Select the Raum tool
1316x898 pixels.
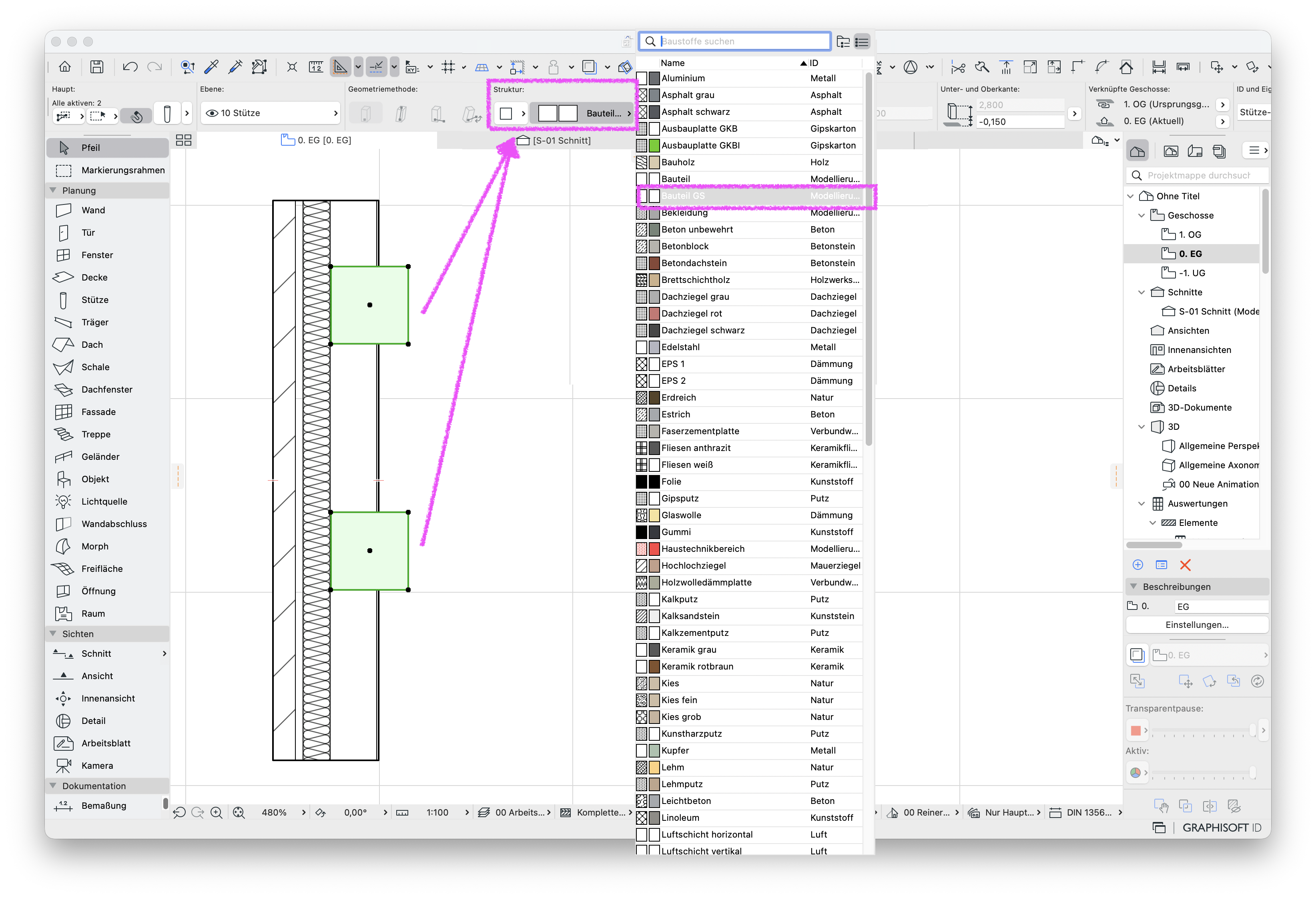click(x=108, y=614)
